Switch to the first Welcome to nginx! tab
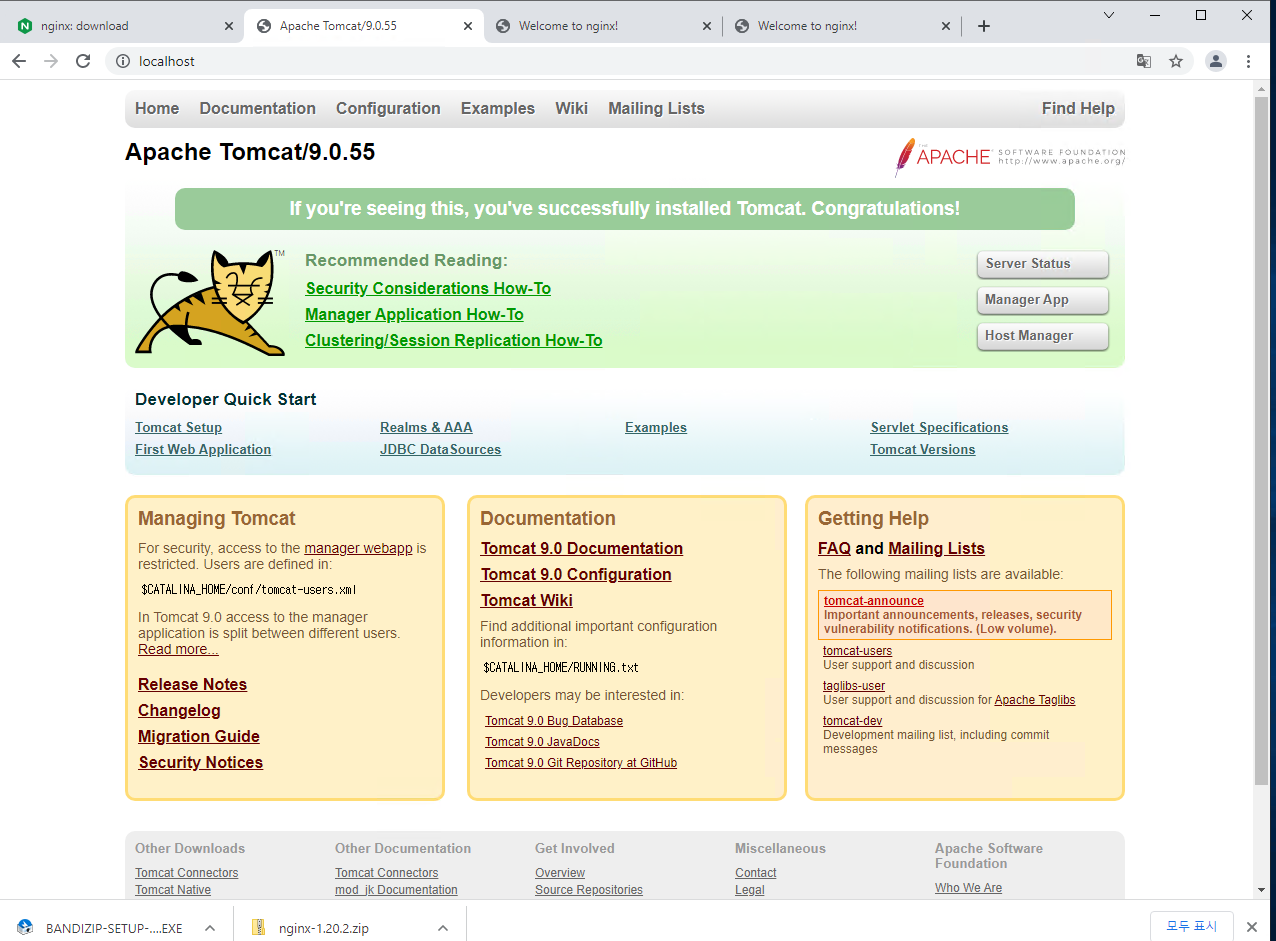This screenshot has height=941, width=1276. [602, 26]
